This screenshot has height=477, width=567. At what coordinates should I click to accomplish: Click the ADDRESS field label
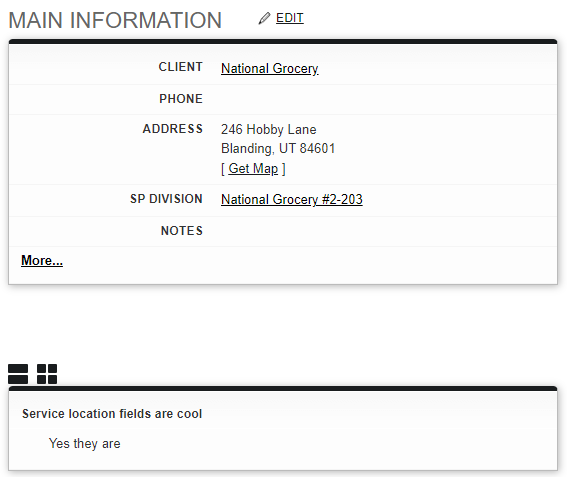click(x=173, y=129)
